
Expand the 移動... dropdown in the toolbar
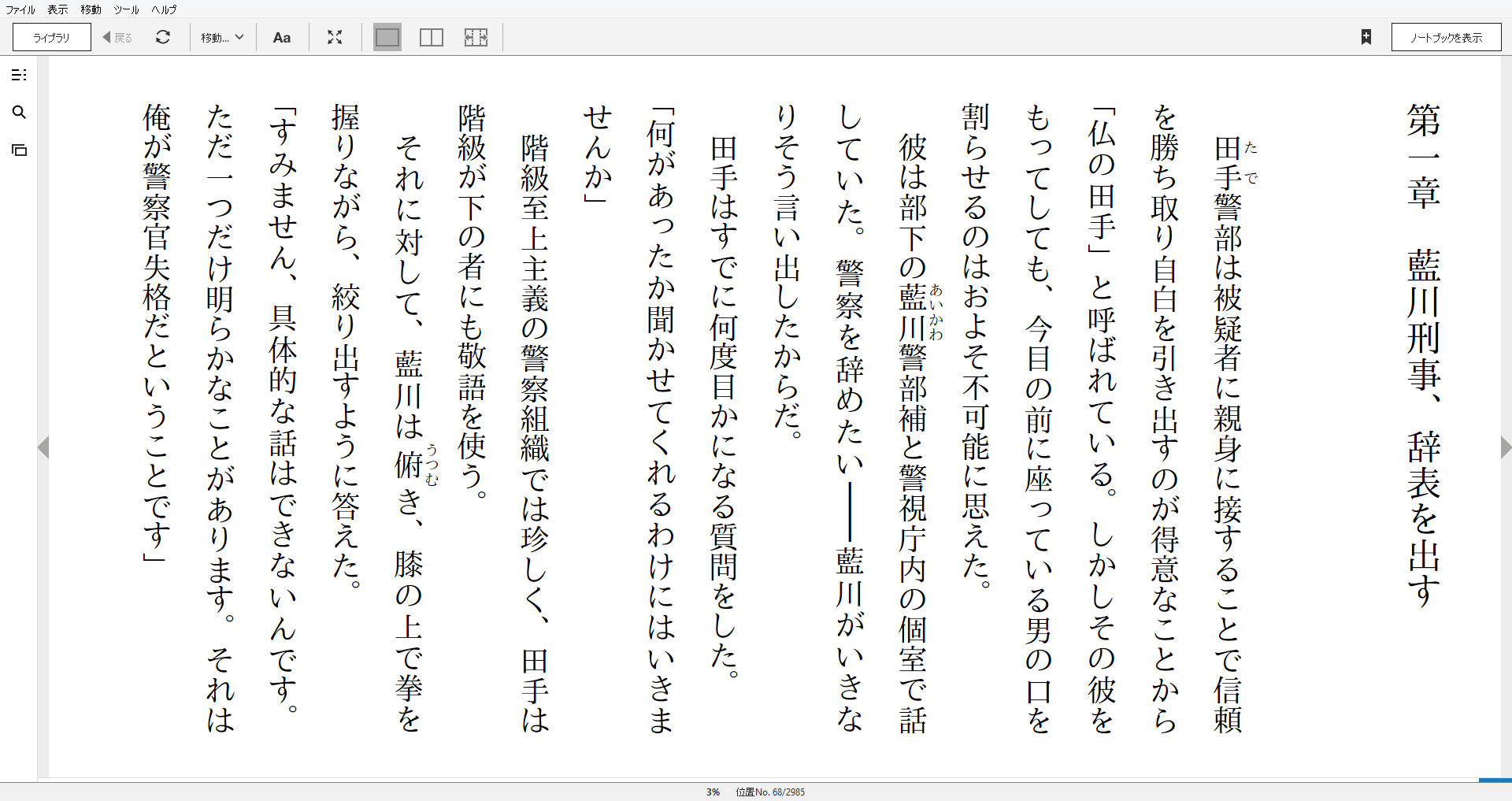pos(222,37)
